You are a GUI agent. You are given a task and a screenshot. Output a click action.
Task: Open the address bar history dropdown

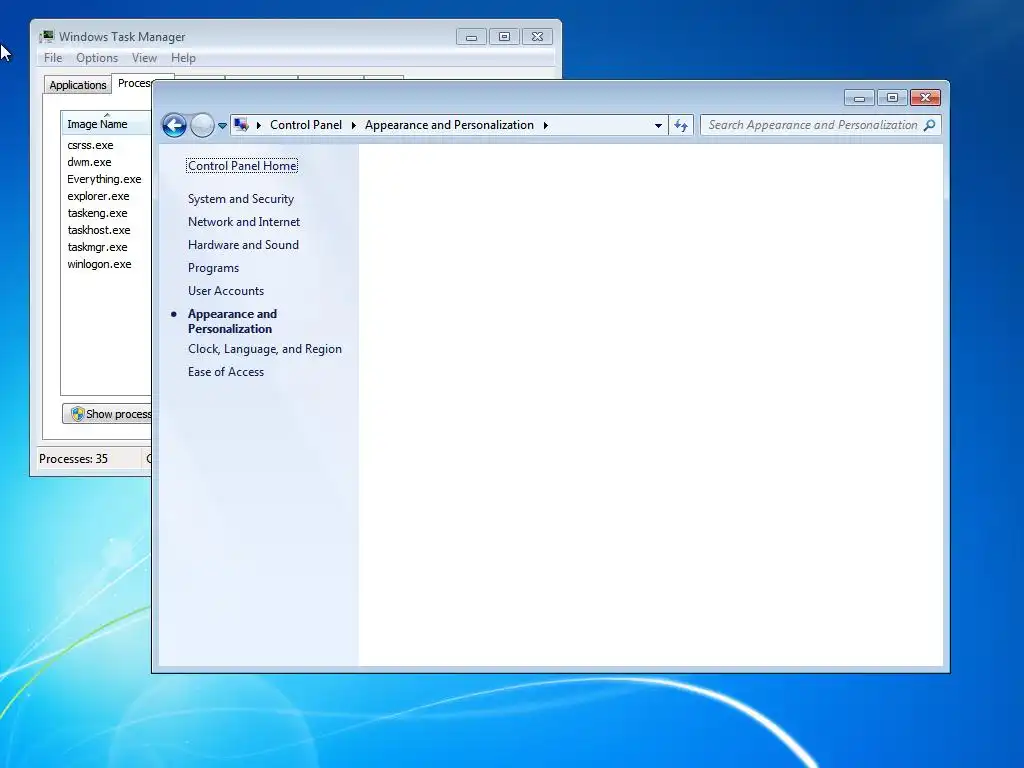pyautogui.click(x=658, y=125)
